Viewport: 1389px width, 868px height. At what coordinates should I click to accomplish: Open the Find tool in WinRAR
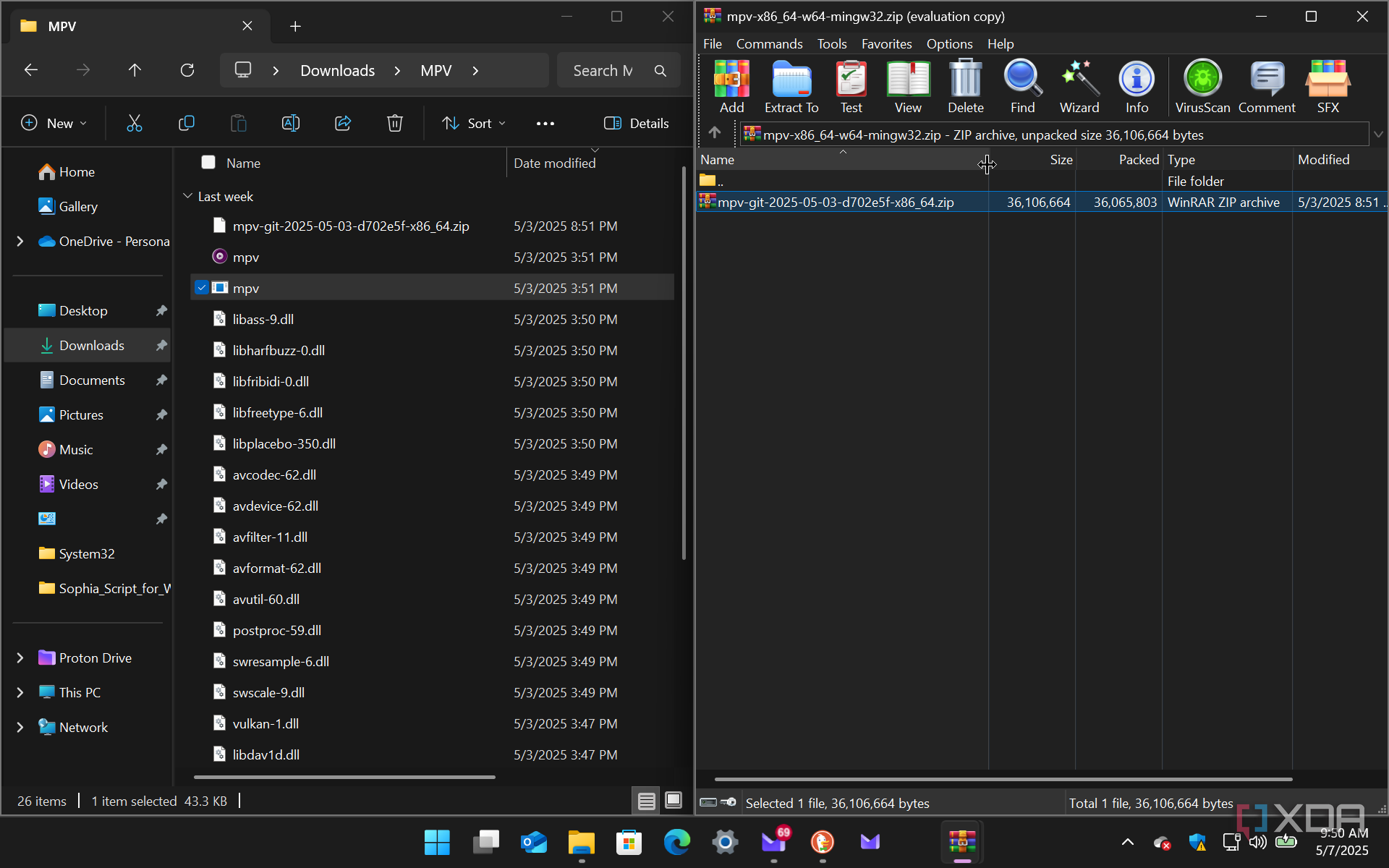(x=1022, y=86)
